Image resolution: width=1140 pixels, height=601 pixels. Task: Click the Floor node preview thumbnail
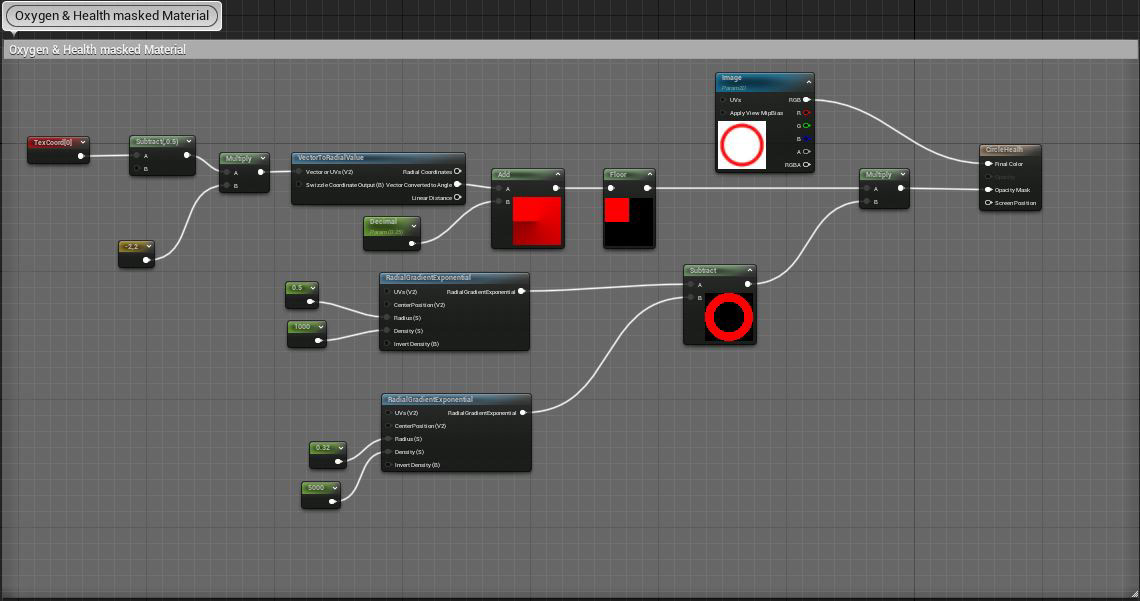pos(628,222)
